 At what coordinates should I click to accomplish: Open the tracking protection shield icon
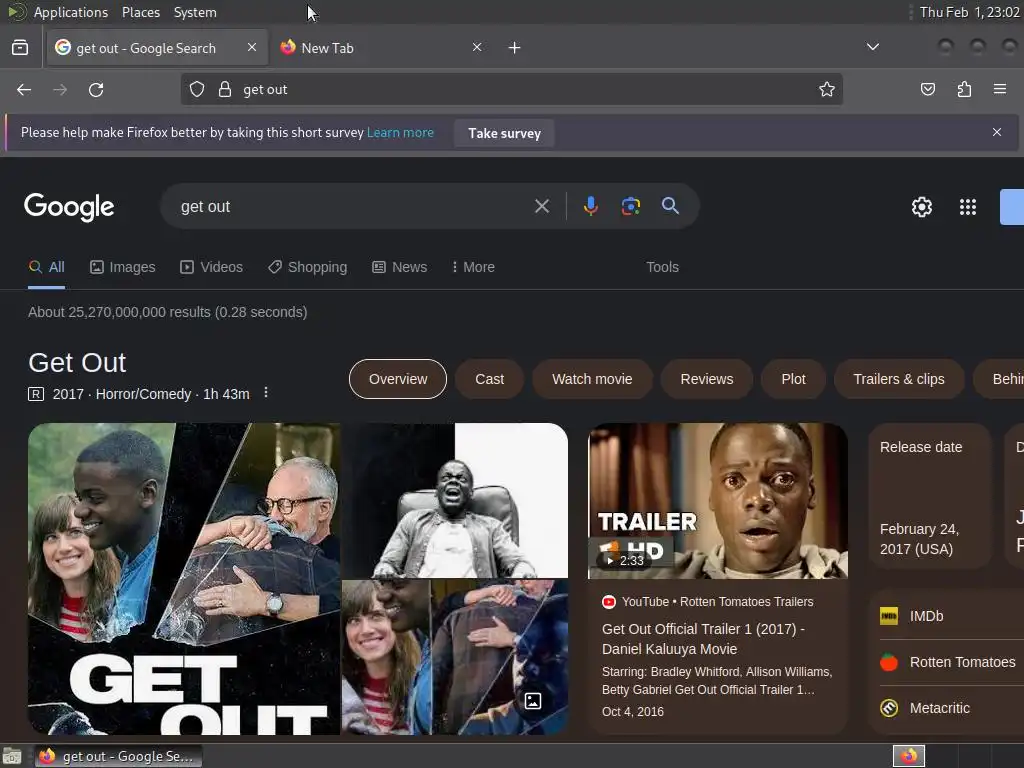197,89
